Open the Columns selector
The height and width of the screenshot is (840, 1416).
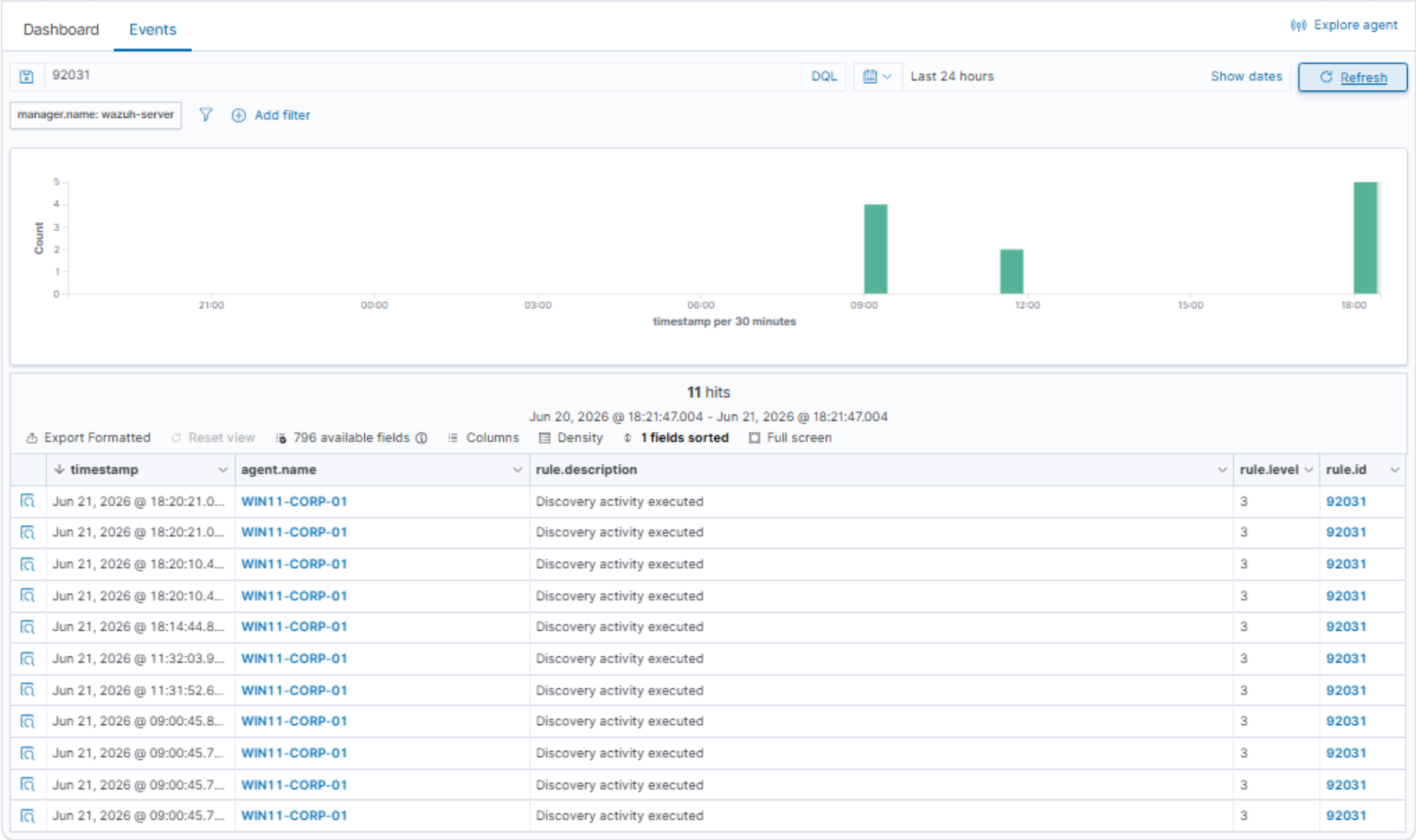tap(484, 438)
